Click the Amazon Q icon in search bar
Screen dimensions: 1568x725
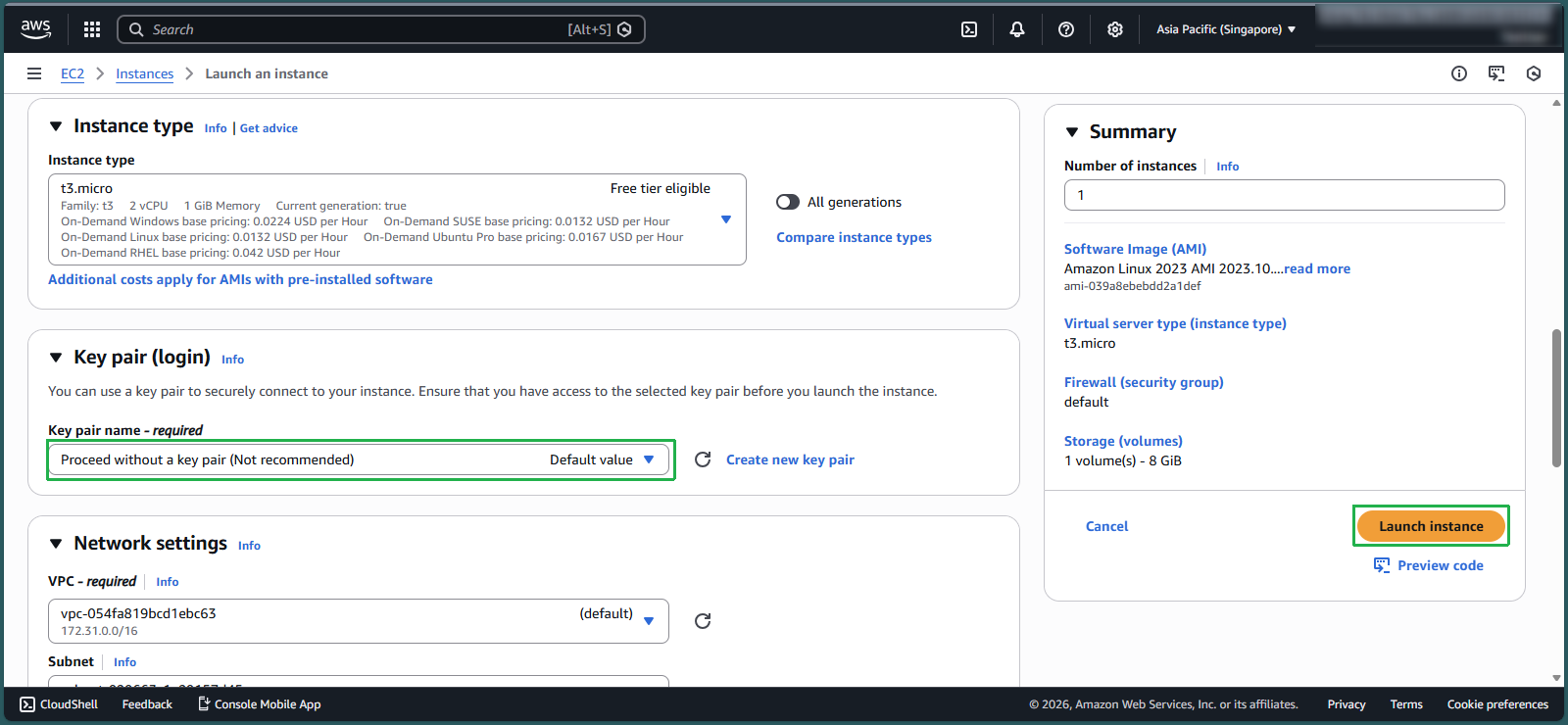[x=624, y=29]
